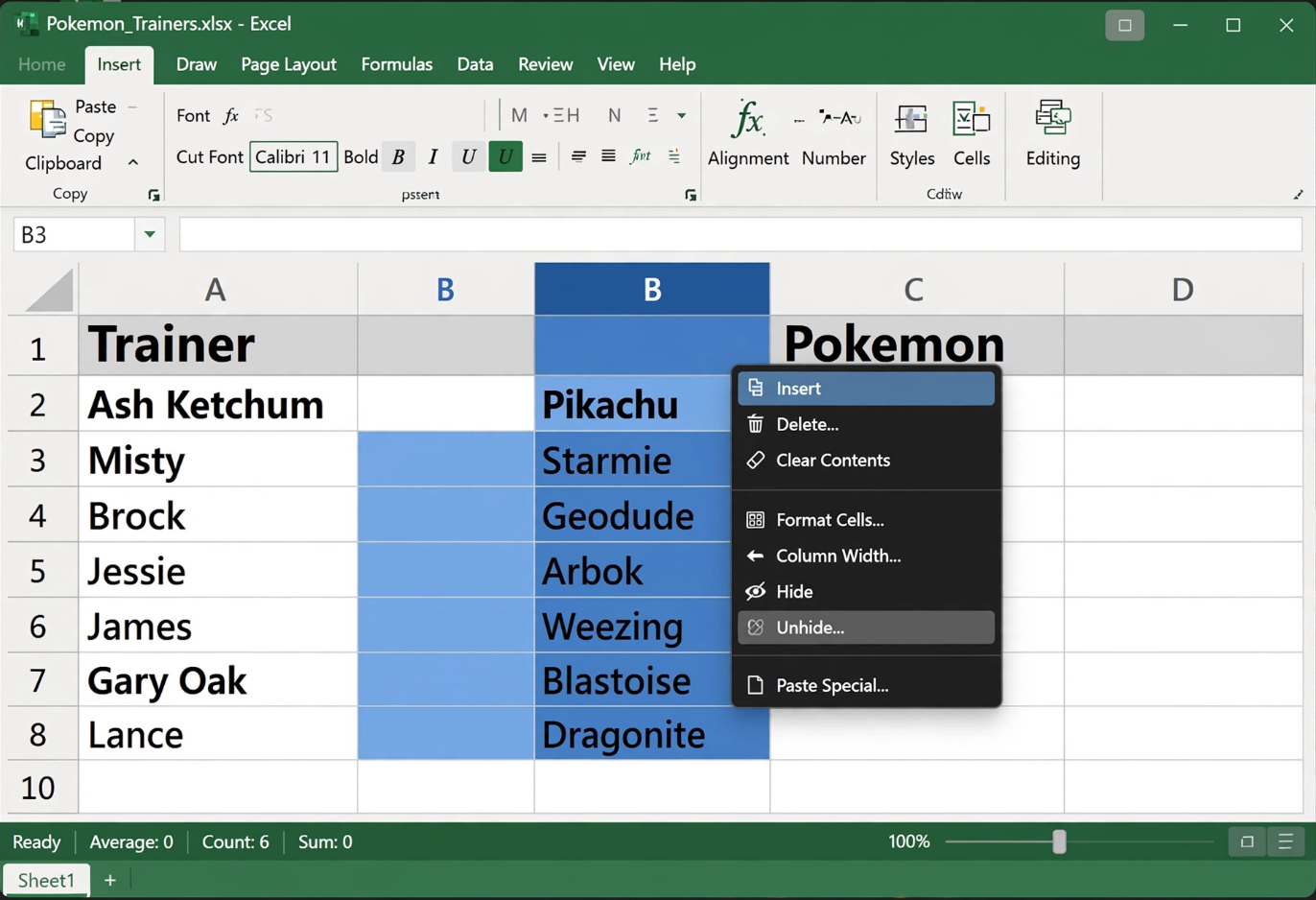
Task: Open the Copy group dialog launcher
Action: [153, 195]
